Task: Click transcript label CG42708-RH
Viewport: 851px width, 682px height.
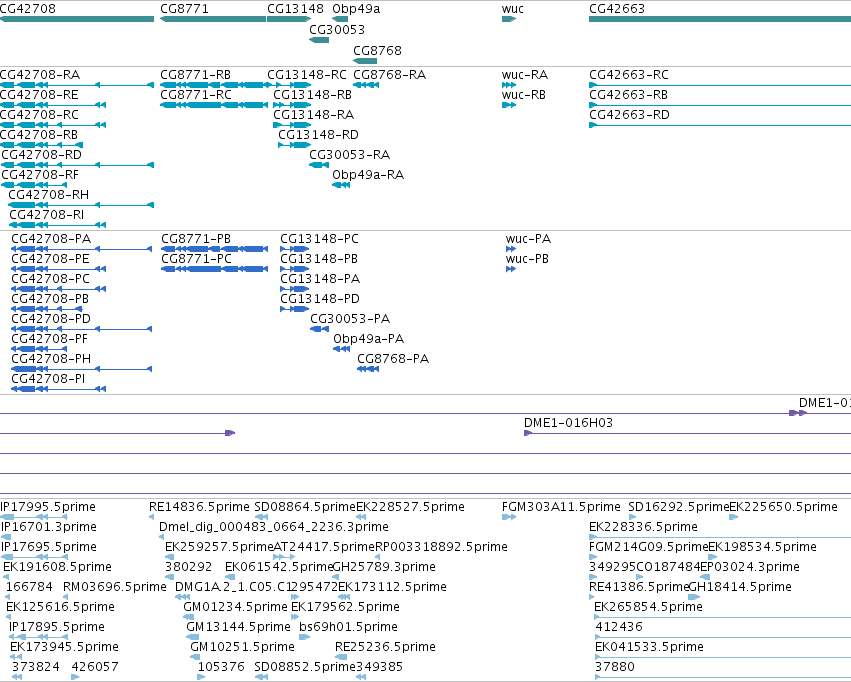Action: [x=49, y=194]
